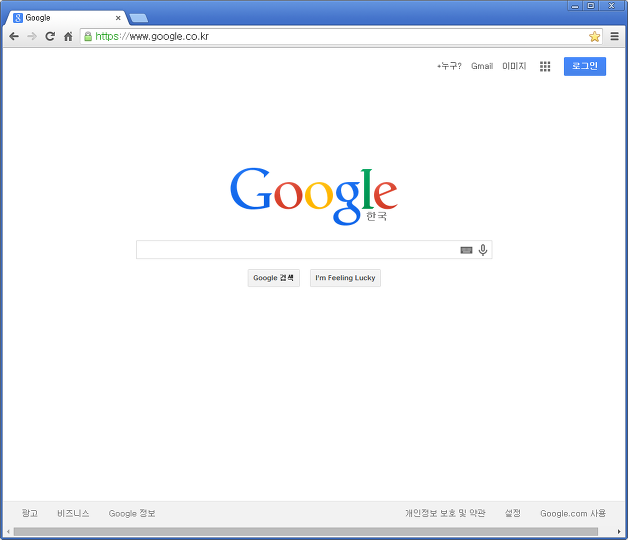Click the forward navigation arrow
The image size is (628, 540).
[x=32, y=36]
